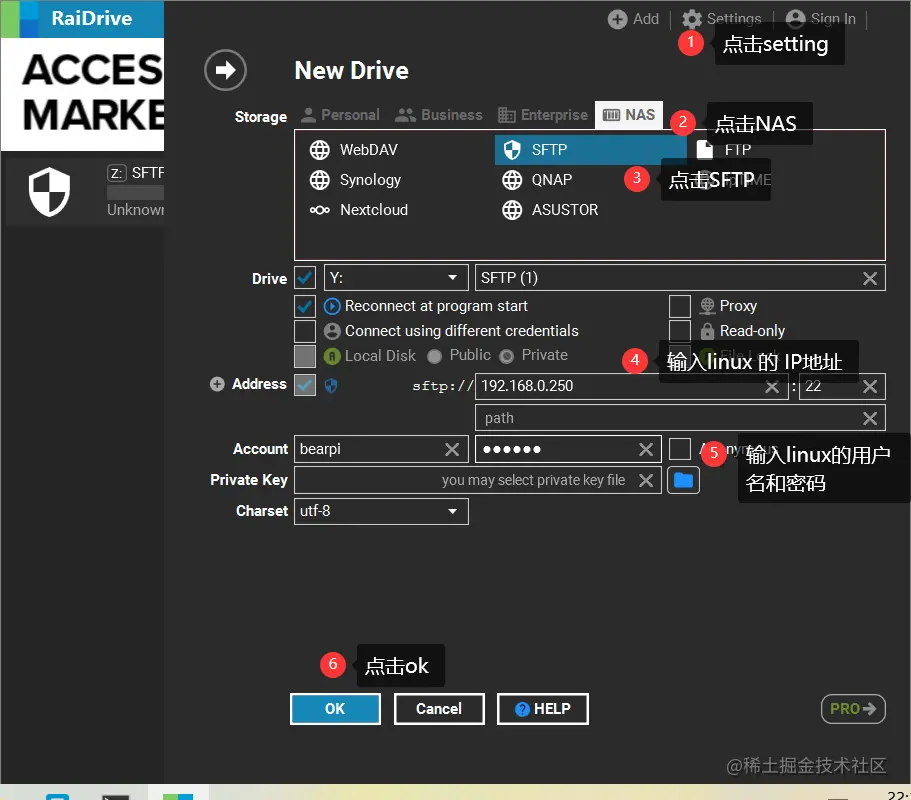911x800 pixels.
Task: Toggle the Local Disk checkbox
Action: (305, 356)
